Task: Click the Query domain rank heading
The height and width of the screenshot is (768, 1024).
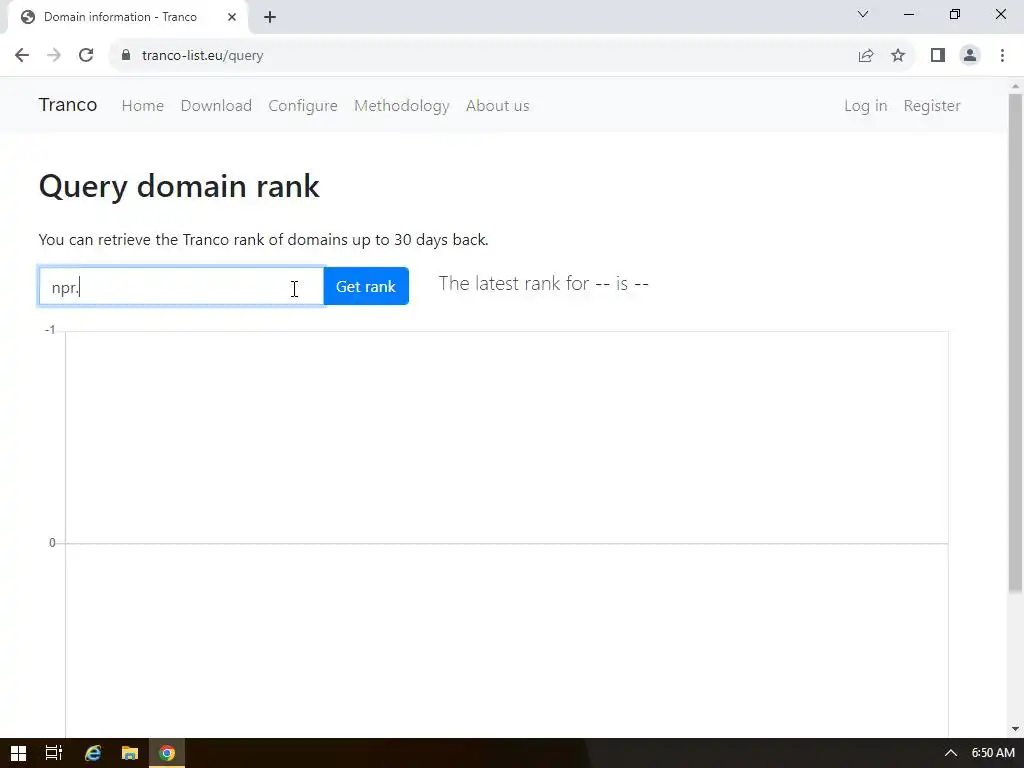Action: 179,186
